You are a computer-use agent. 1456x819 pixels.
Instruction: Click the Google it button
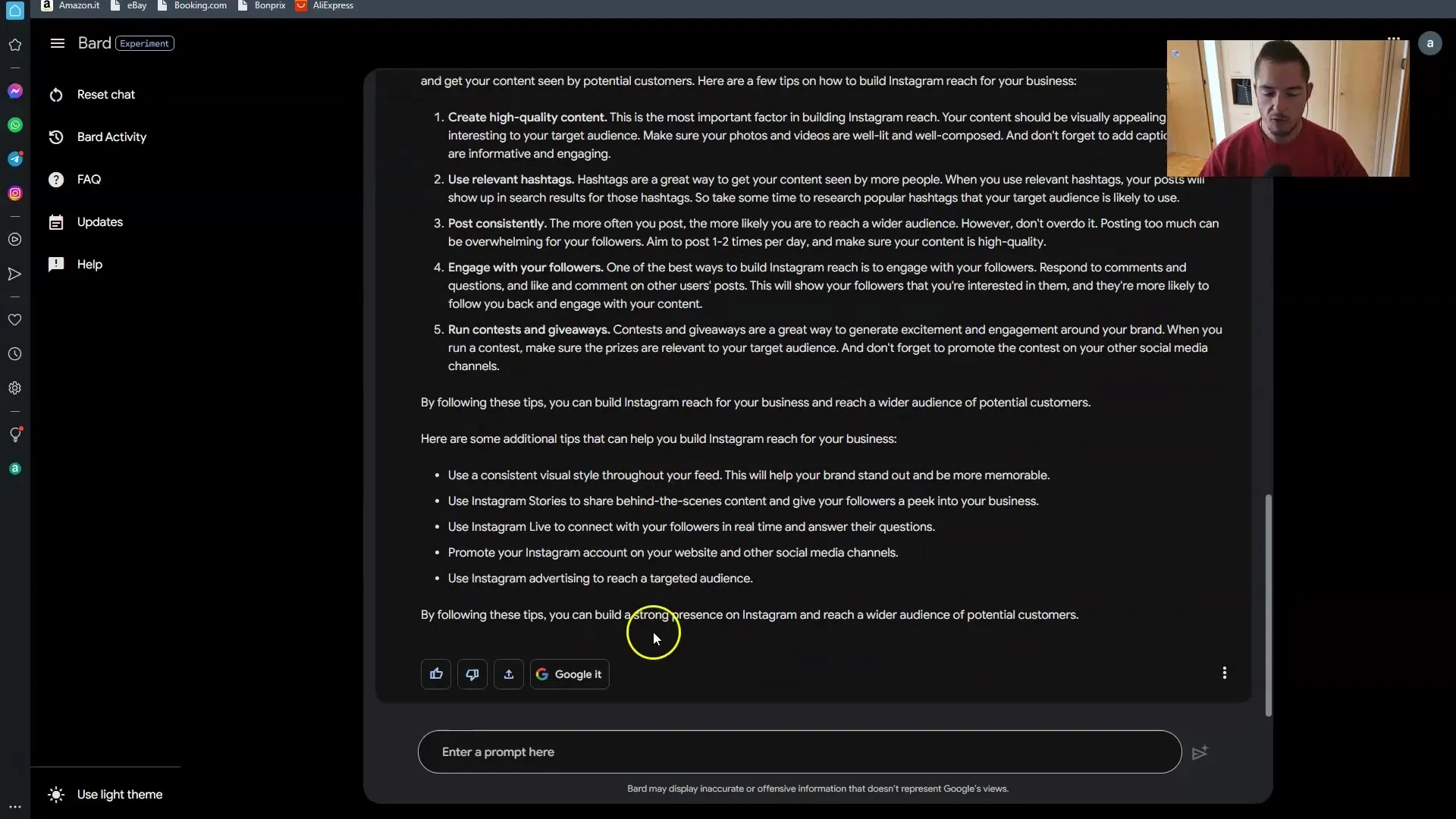pyautogui.click(x=569, y=673)
